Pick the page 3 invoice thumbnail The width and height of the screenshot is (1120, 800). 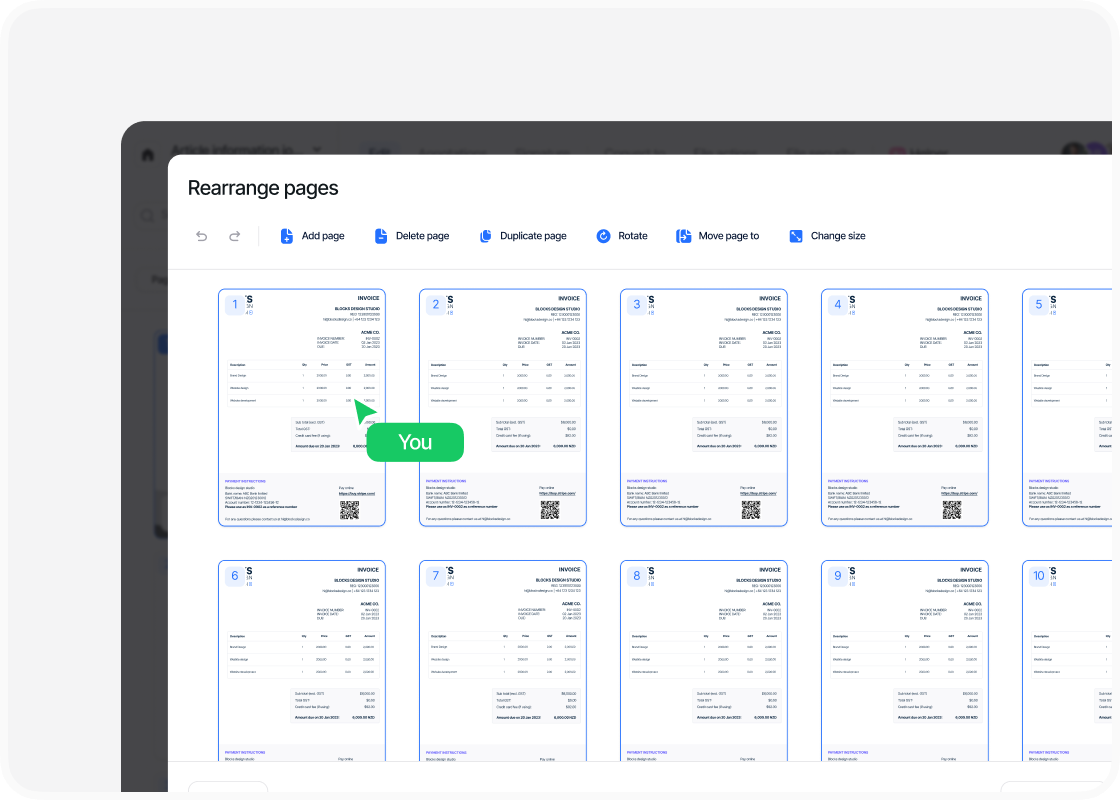704,407
